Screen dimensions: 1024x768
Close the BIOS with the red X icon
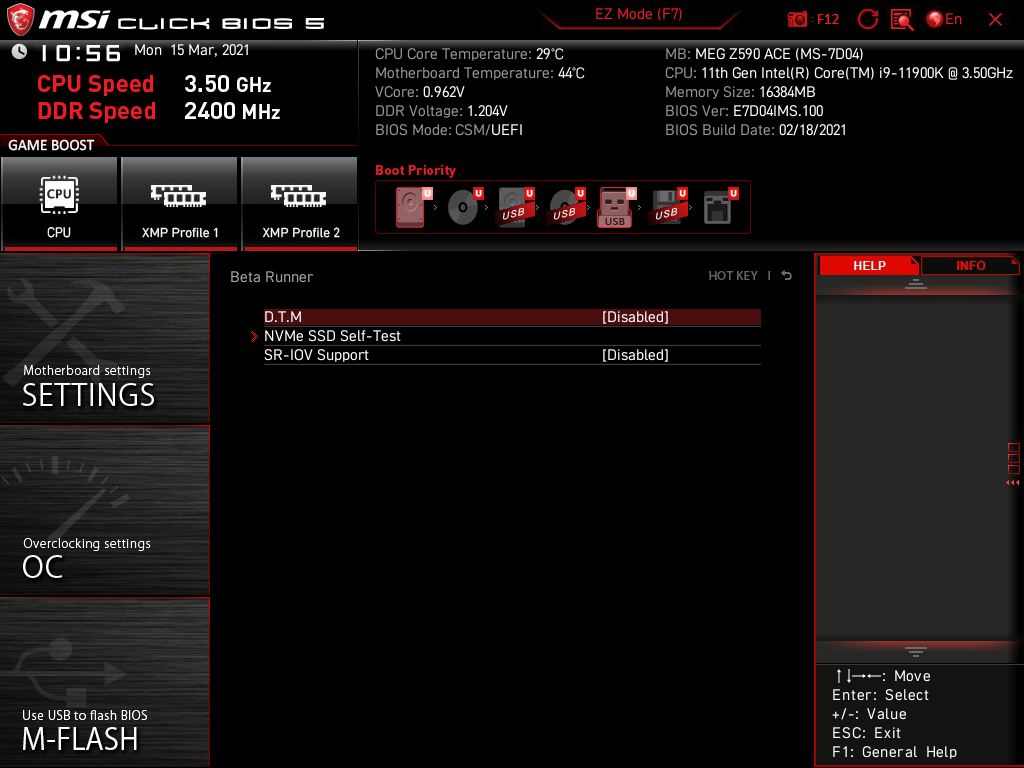[x=995, y=20]
